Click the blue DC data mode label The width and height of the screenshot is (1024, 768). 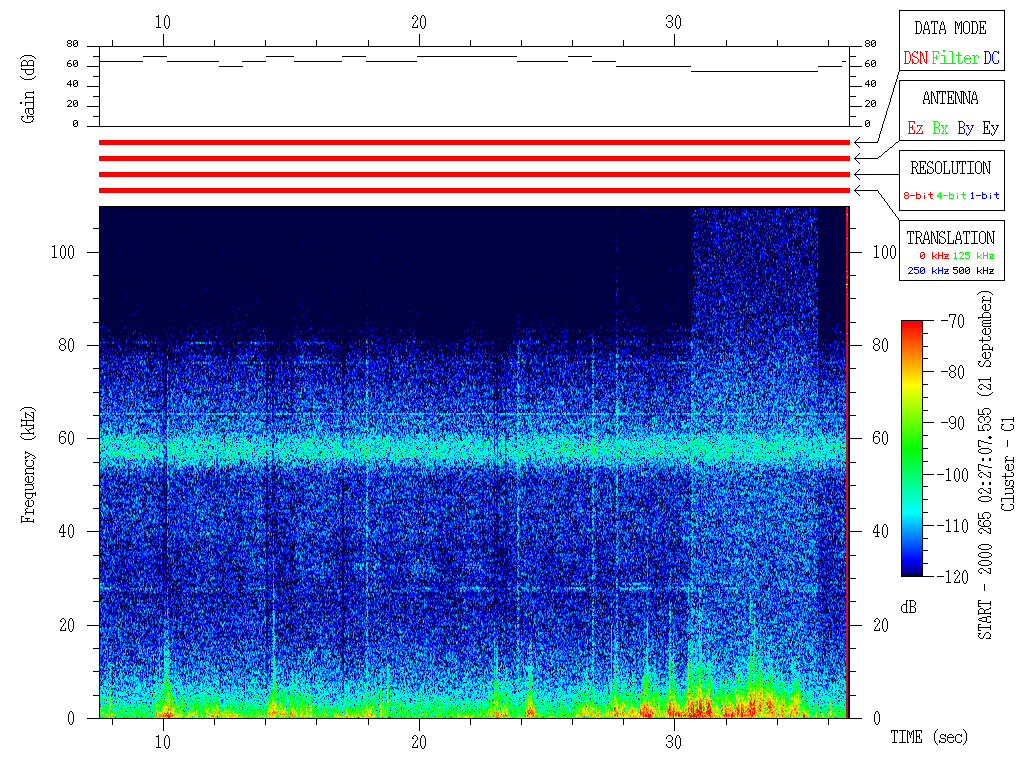click(991, 59)
